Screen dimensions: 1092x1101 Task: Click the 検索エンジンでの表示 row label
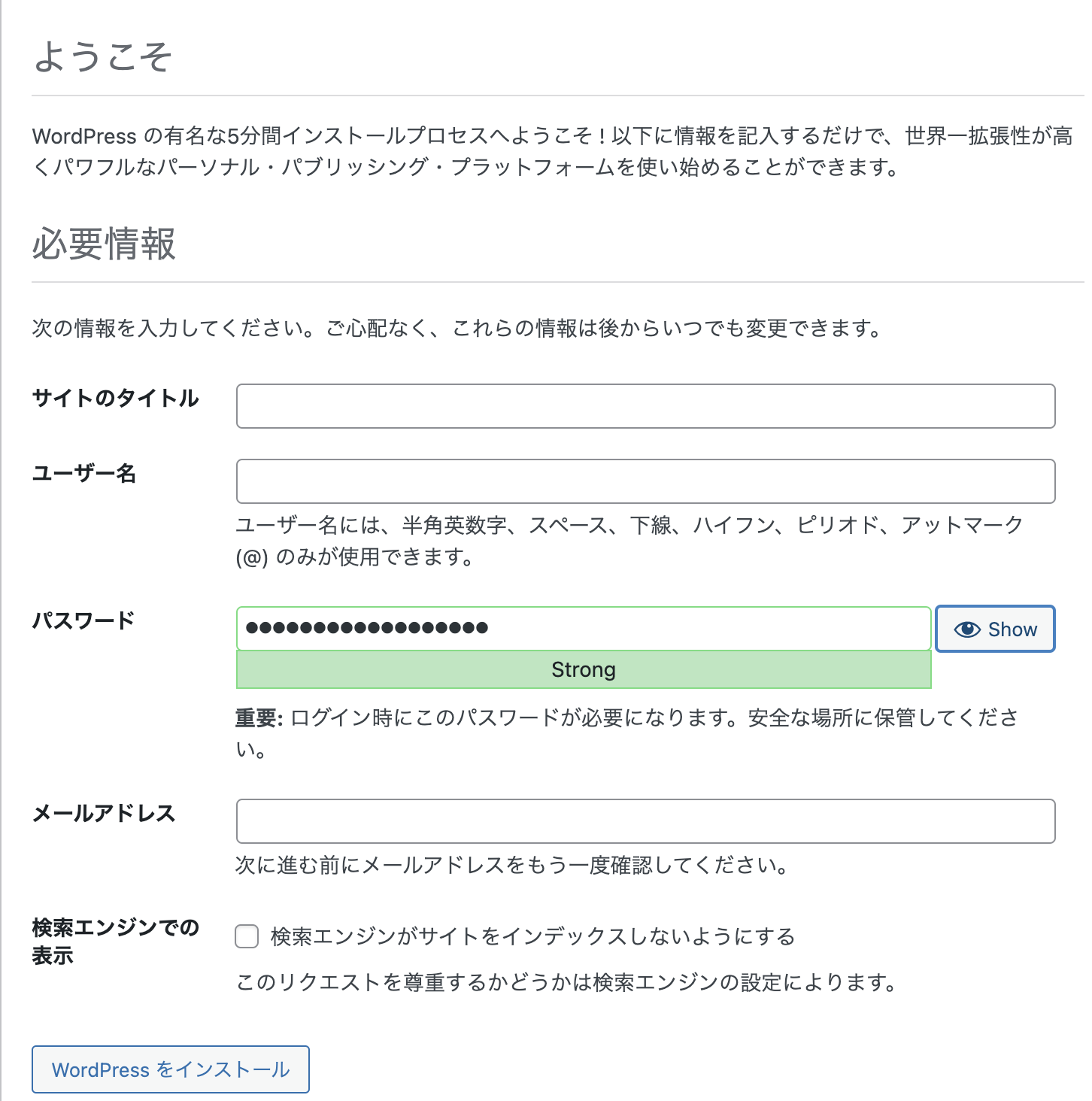115,941
